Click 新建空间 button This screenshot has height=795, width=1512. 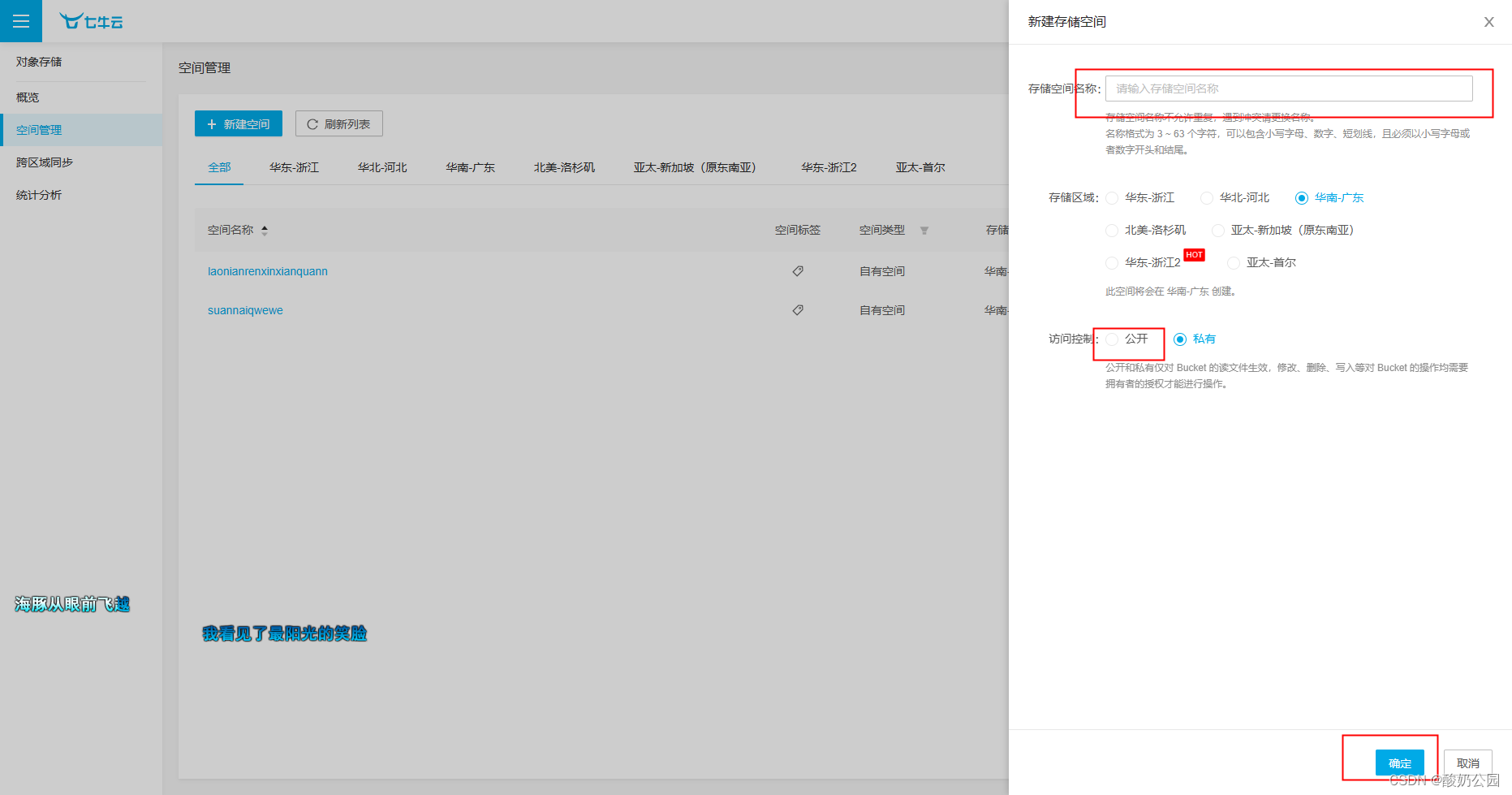[x=239, y=123]
